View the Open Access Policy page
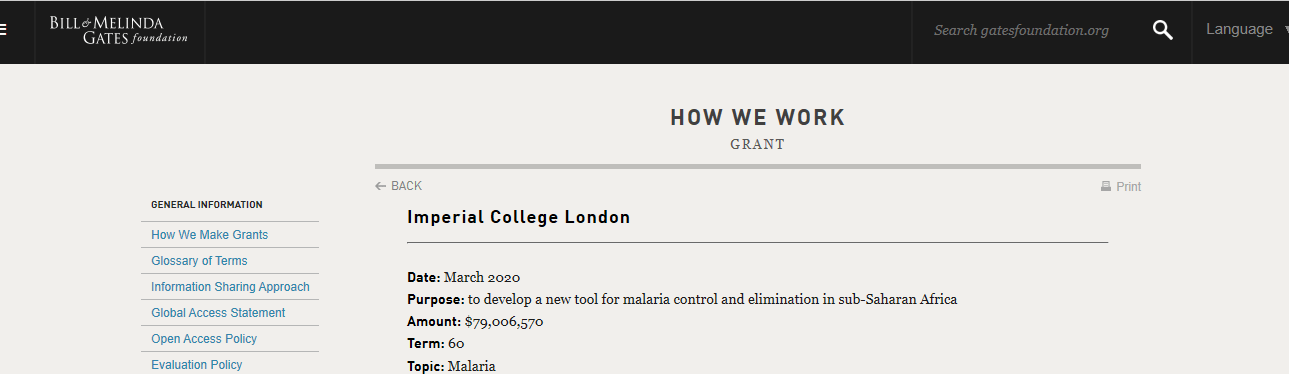The image size is (1289, 374). [x=204, y=339]
